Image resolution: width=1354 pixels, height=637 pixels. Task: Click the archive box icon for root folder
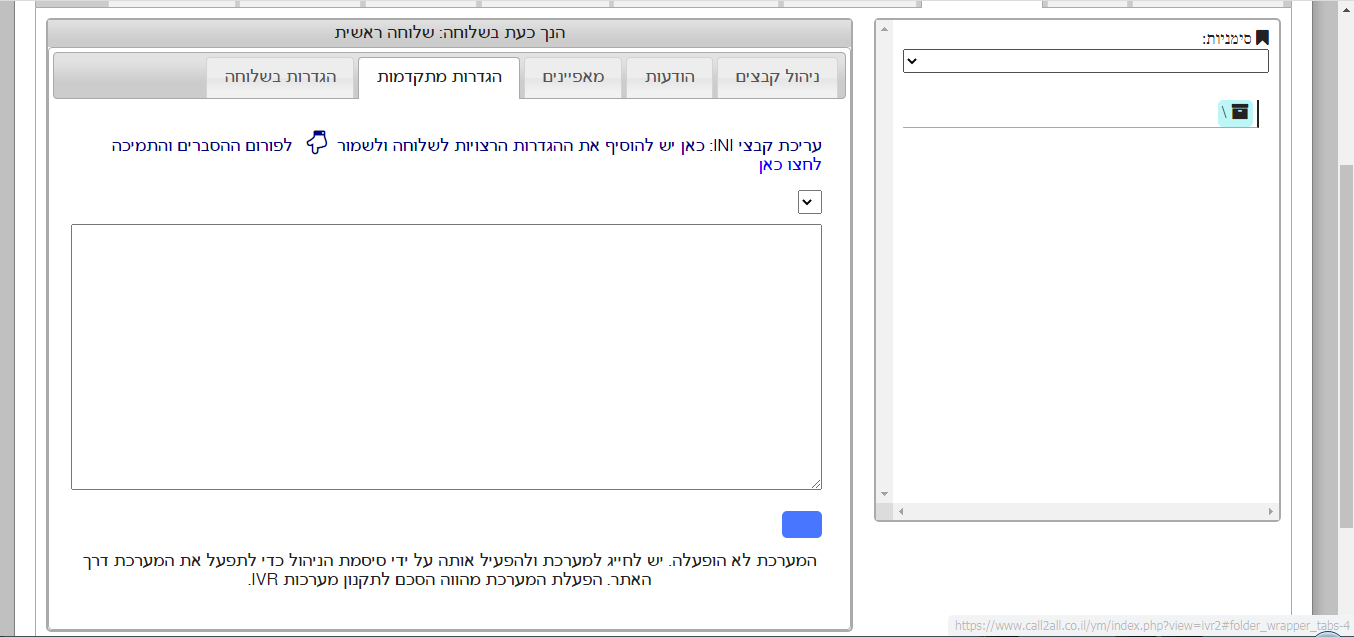(1240, 112)
